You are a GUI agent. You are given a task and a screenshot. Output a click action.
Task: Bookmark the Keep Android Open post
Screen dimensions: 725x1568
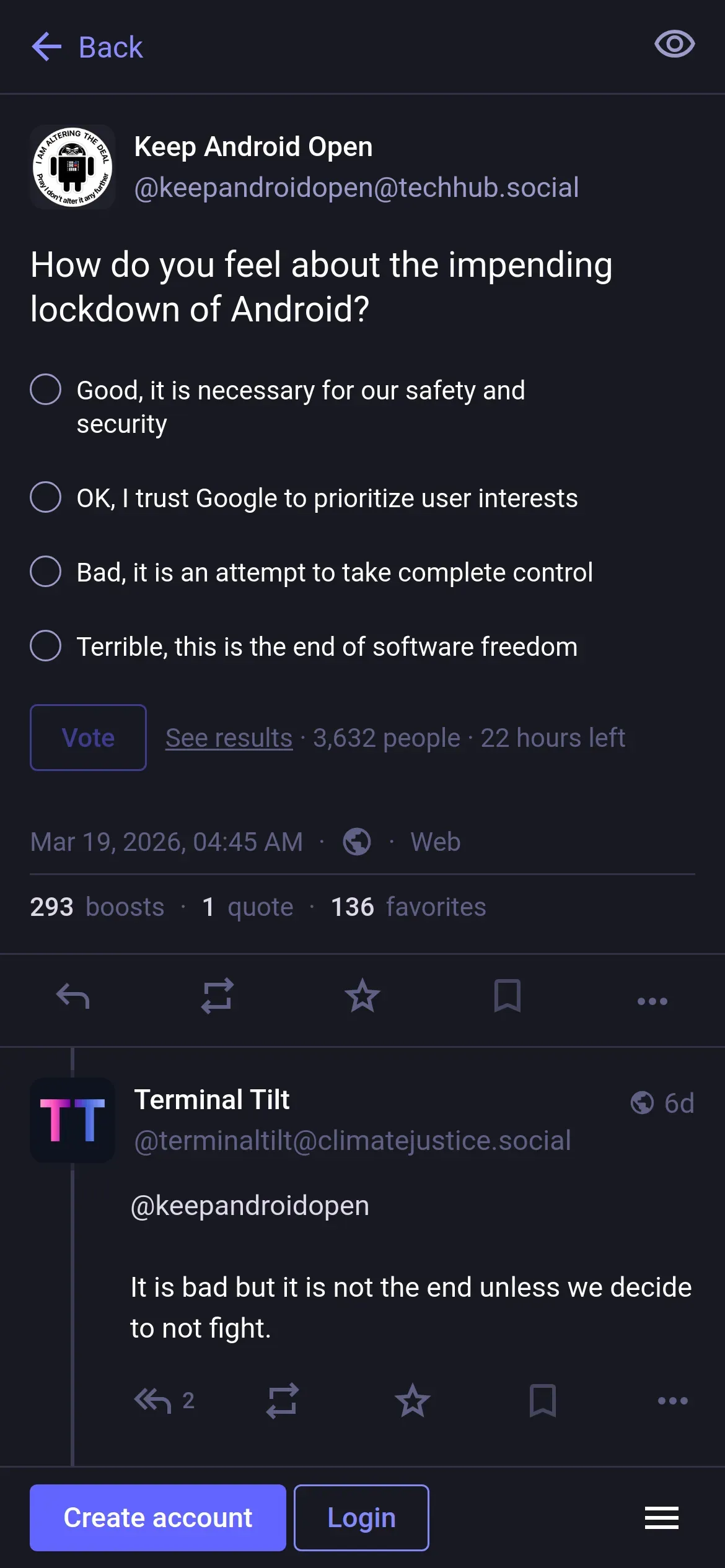pos(507,996)
